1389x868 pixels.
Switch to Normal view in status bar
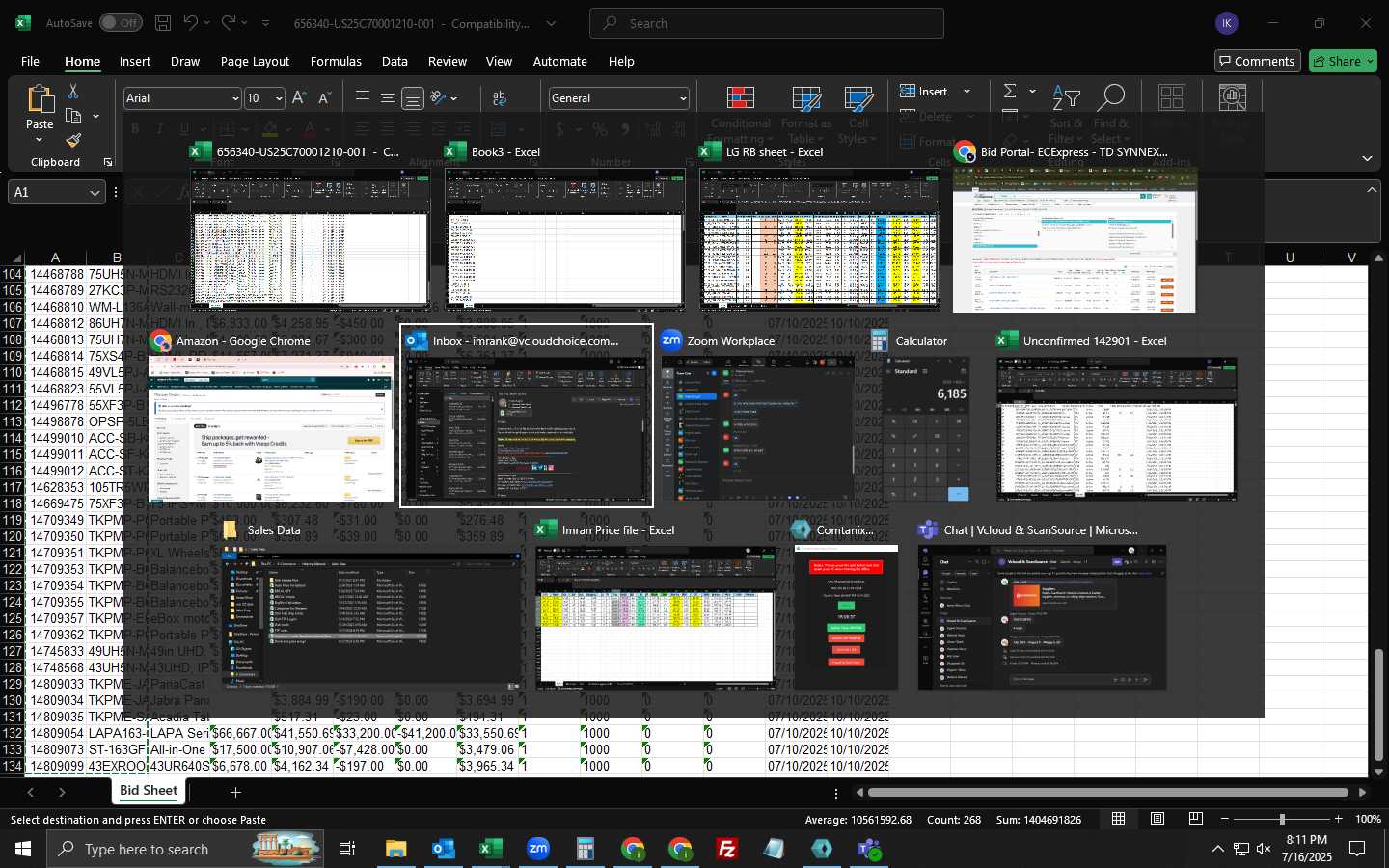(x=1119, y=819)
